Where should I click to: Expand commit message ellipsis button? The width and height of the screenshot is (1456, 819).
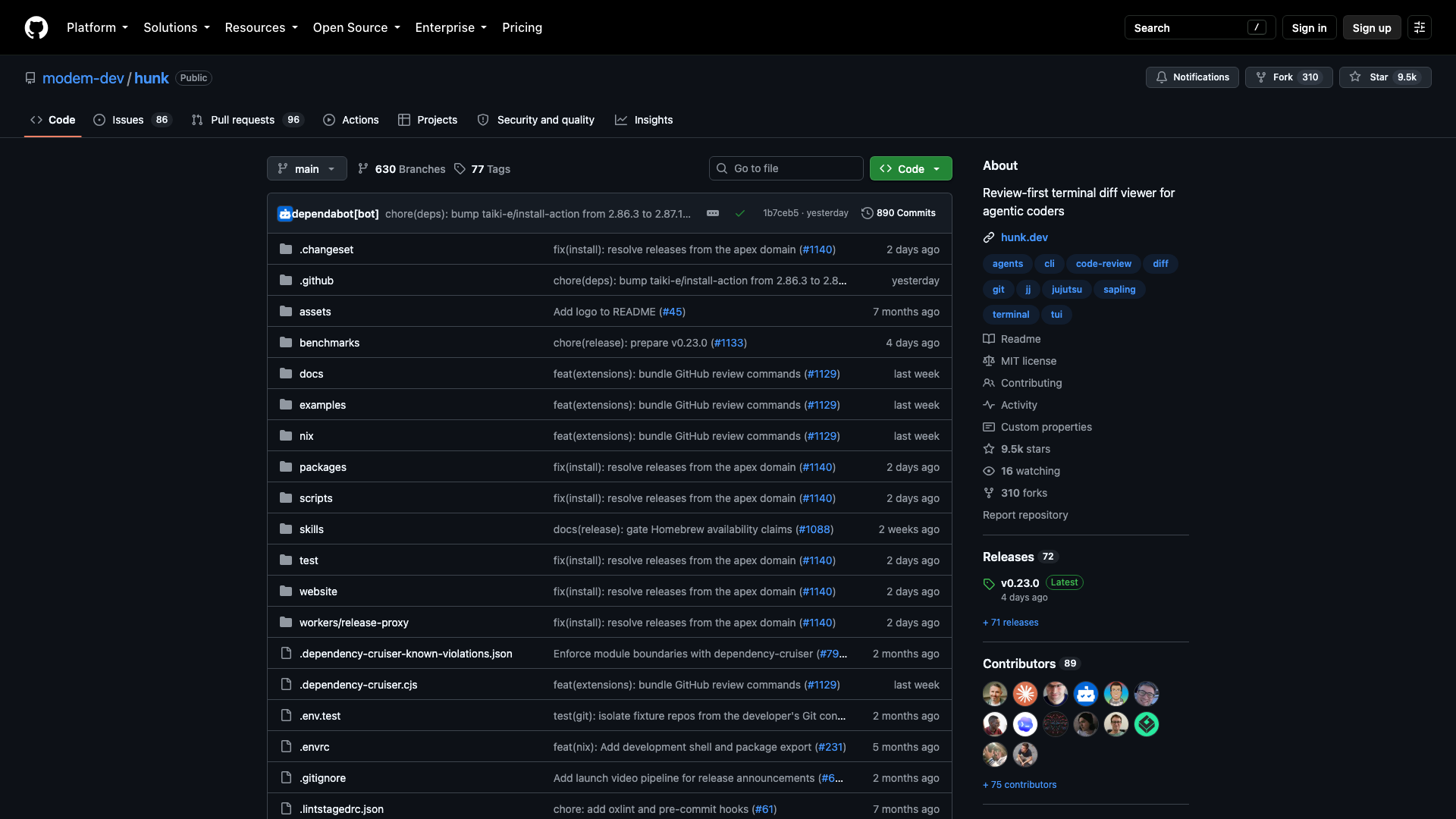point(713,213)
